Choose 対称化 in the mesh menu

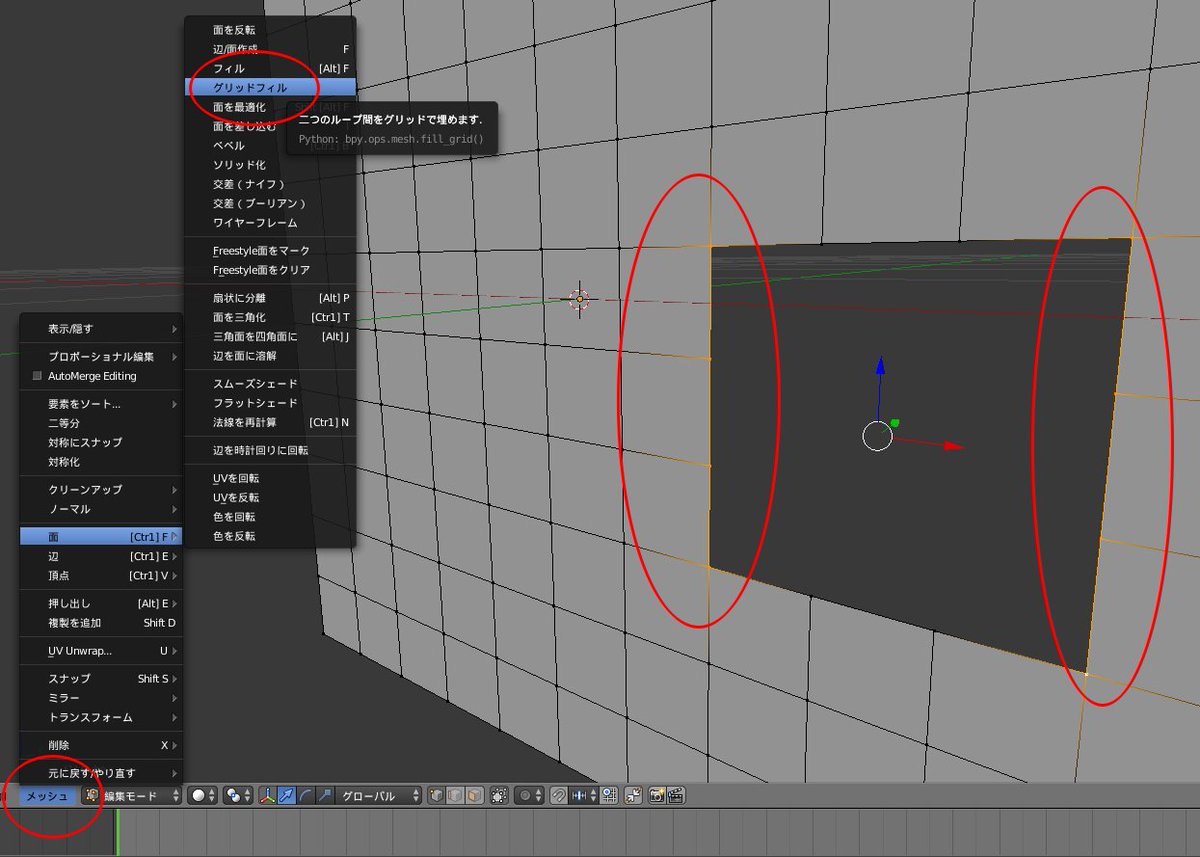[101, 462]
